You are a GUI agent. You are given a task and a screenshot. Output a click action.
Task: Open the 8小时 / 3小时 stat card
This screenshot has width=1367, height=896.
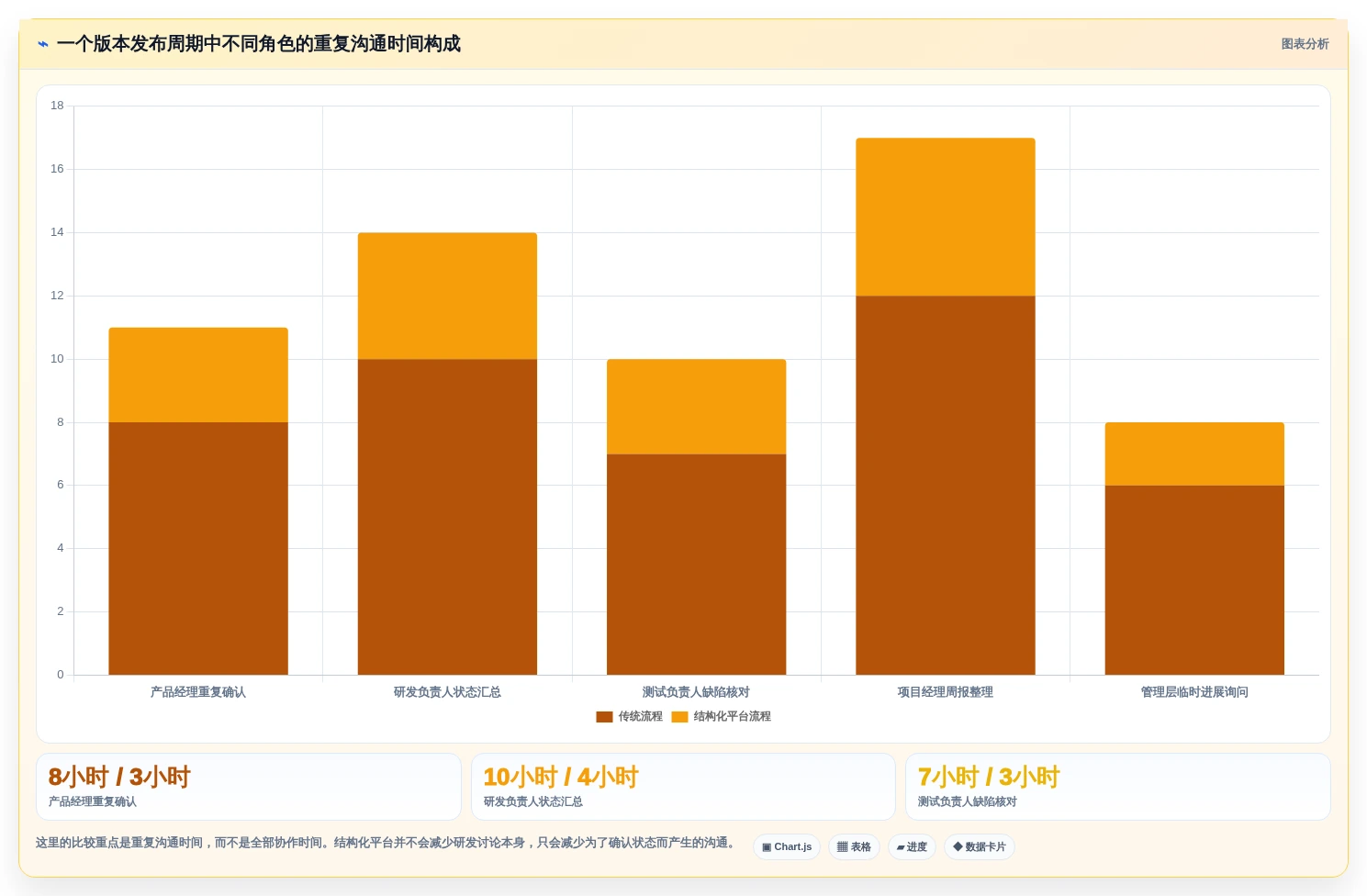pyautogui.click(x=248, y=787)
